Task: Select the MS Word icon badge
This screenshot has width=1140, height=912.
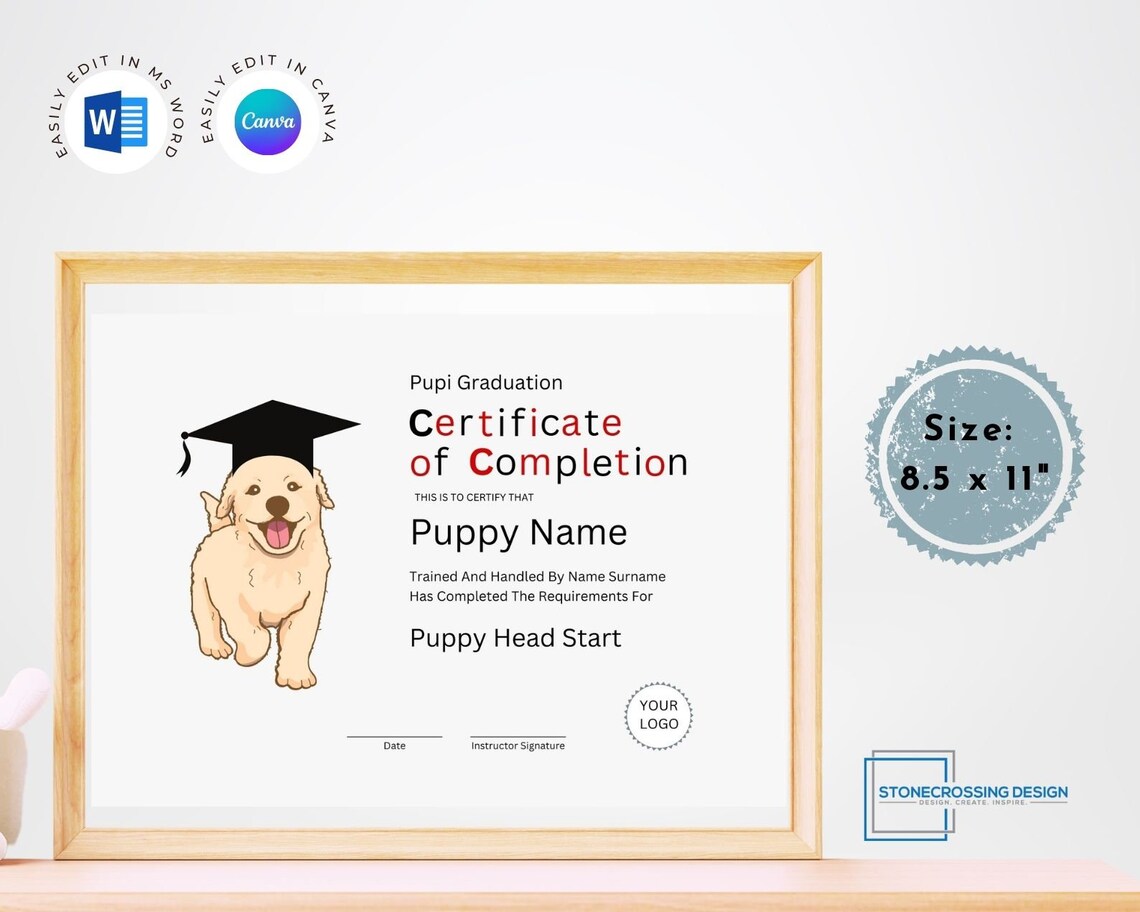Action: click(117, 120)
